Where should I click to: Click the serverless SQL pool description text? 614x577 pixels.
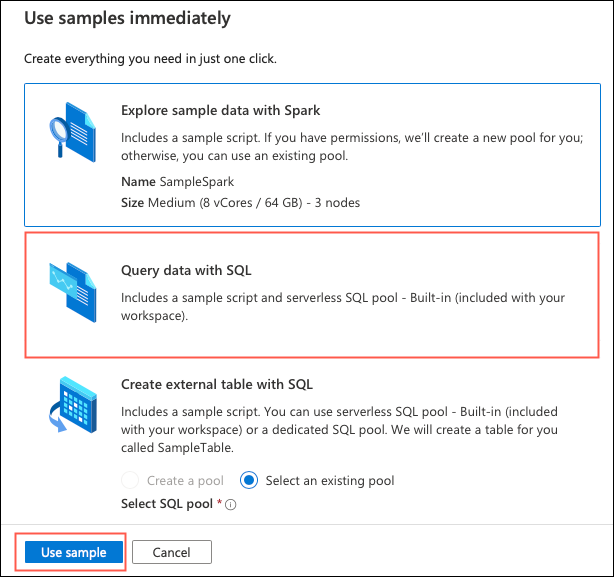click(343, 307)
